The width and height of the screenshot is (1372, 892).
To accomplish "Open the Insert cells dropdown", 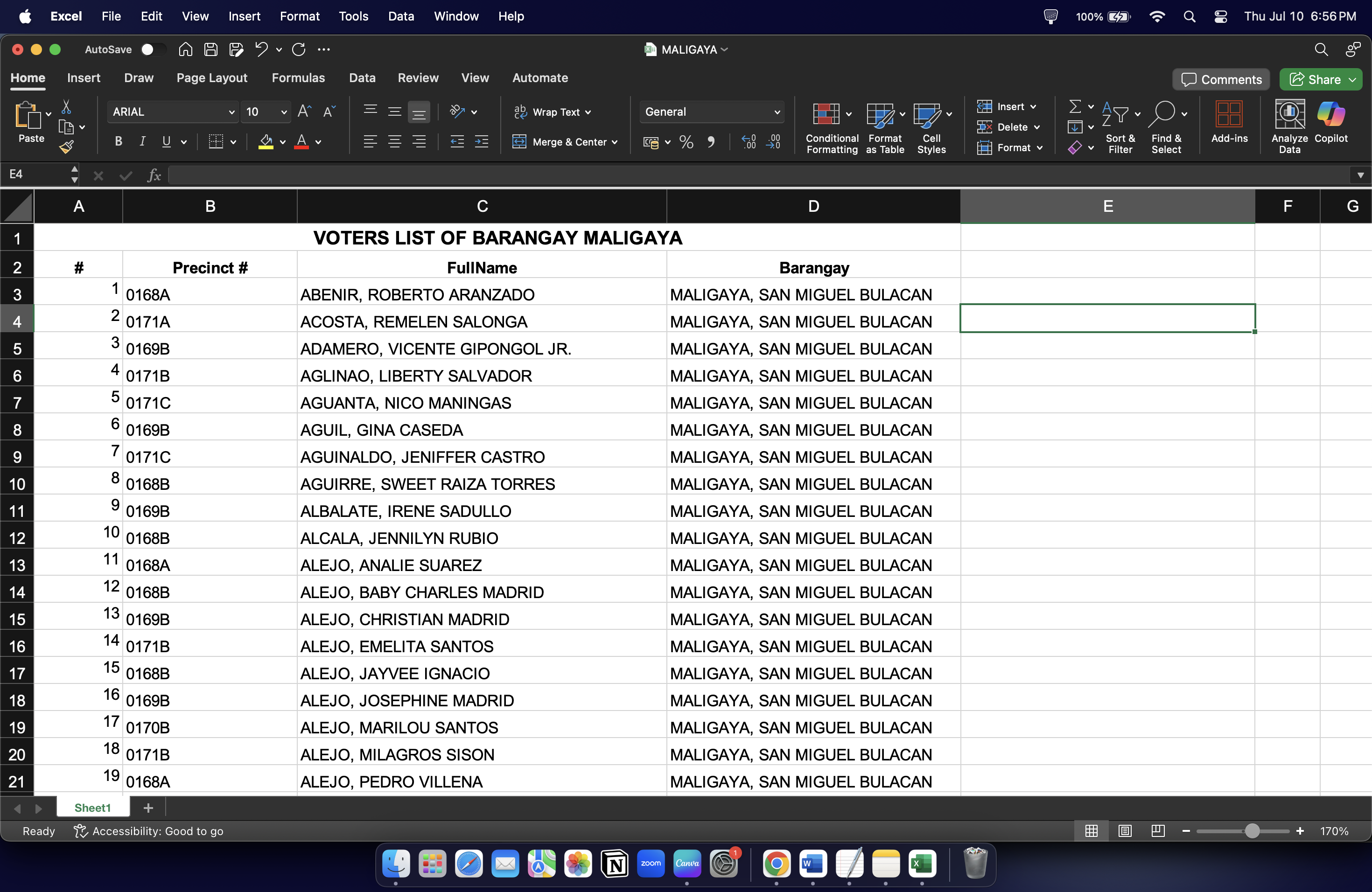I will pos(1007,107).
